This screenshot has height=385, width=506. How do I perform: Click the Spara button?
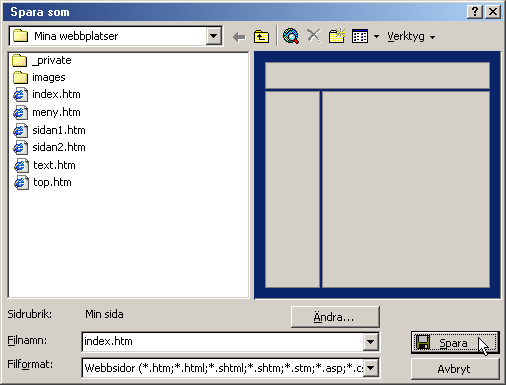pyautogui.click(x=455, y=343)
